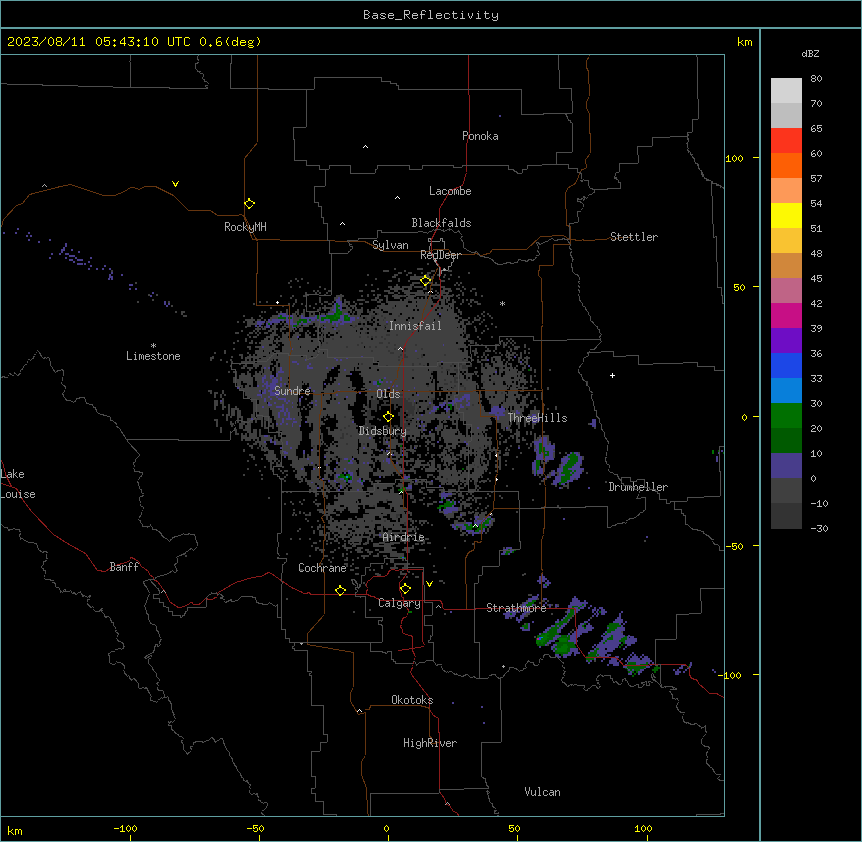Click the Drumheller city label
Viewport: 862px width, 842px height.
point(638,487)
